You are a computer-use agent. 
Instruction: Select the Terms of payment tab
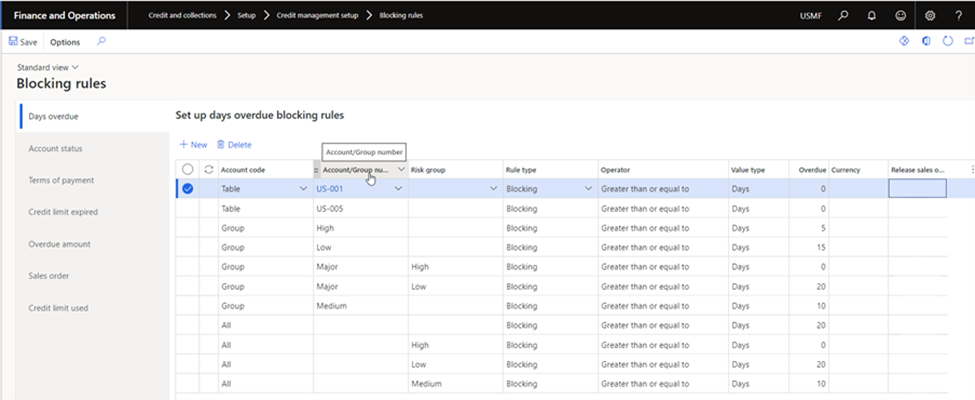coord(61,180)
